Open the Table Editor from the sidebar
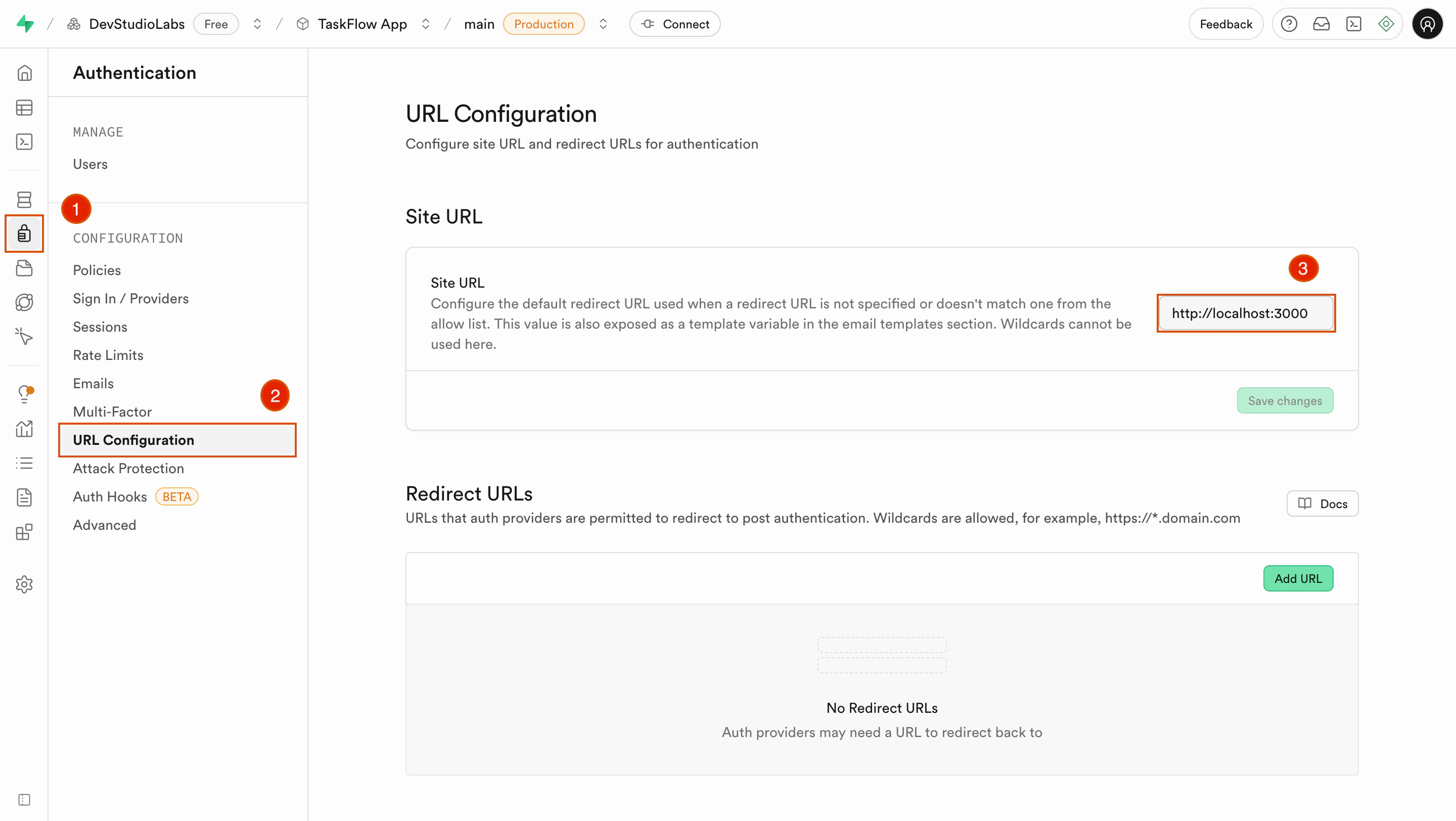The height and width of the screenshot is (821, 1456). [24, 107]
